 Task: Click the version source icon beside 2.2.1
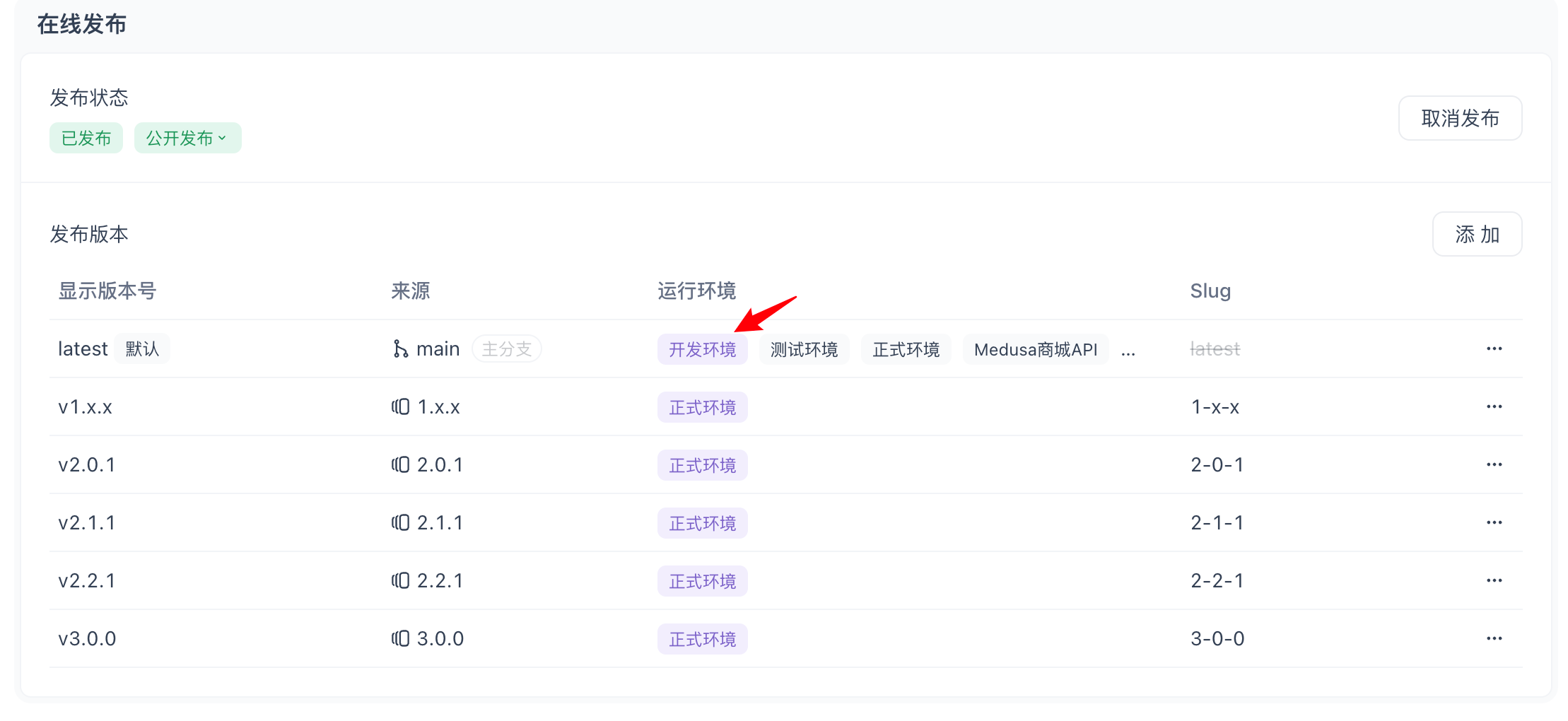tap(401, 580)
